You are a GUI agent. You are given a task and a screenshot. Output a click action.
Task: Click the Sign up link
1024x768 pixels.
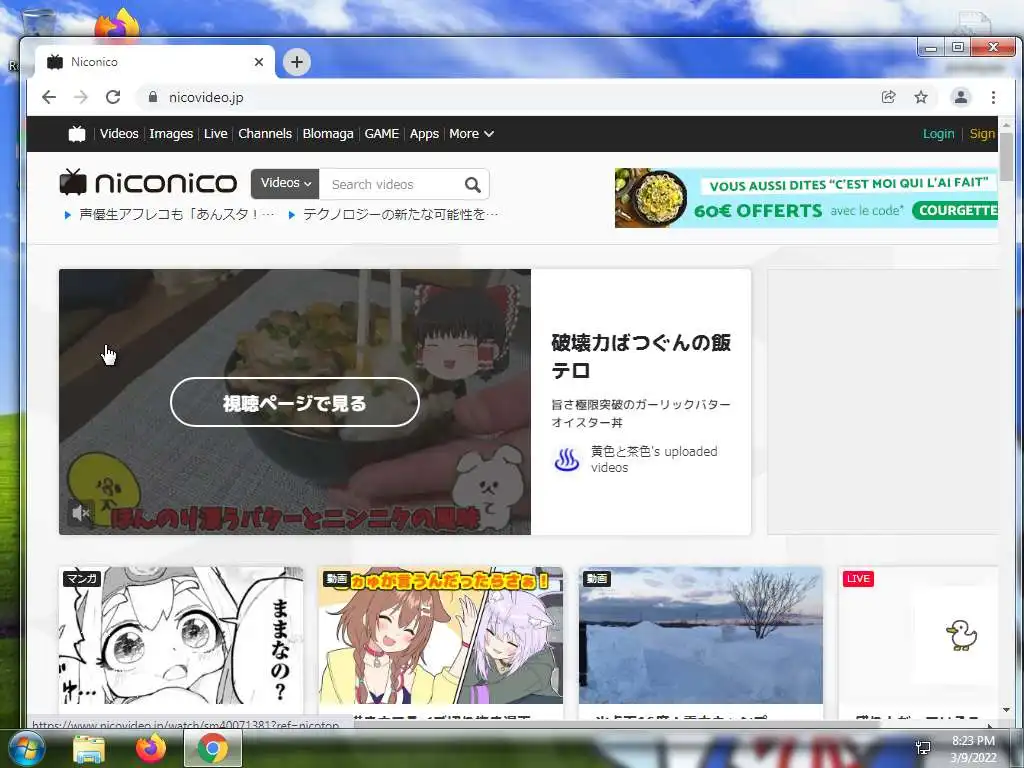(983, 134)
